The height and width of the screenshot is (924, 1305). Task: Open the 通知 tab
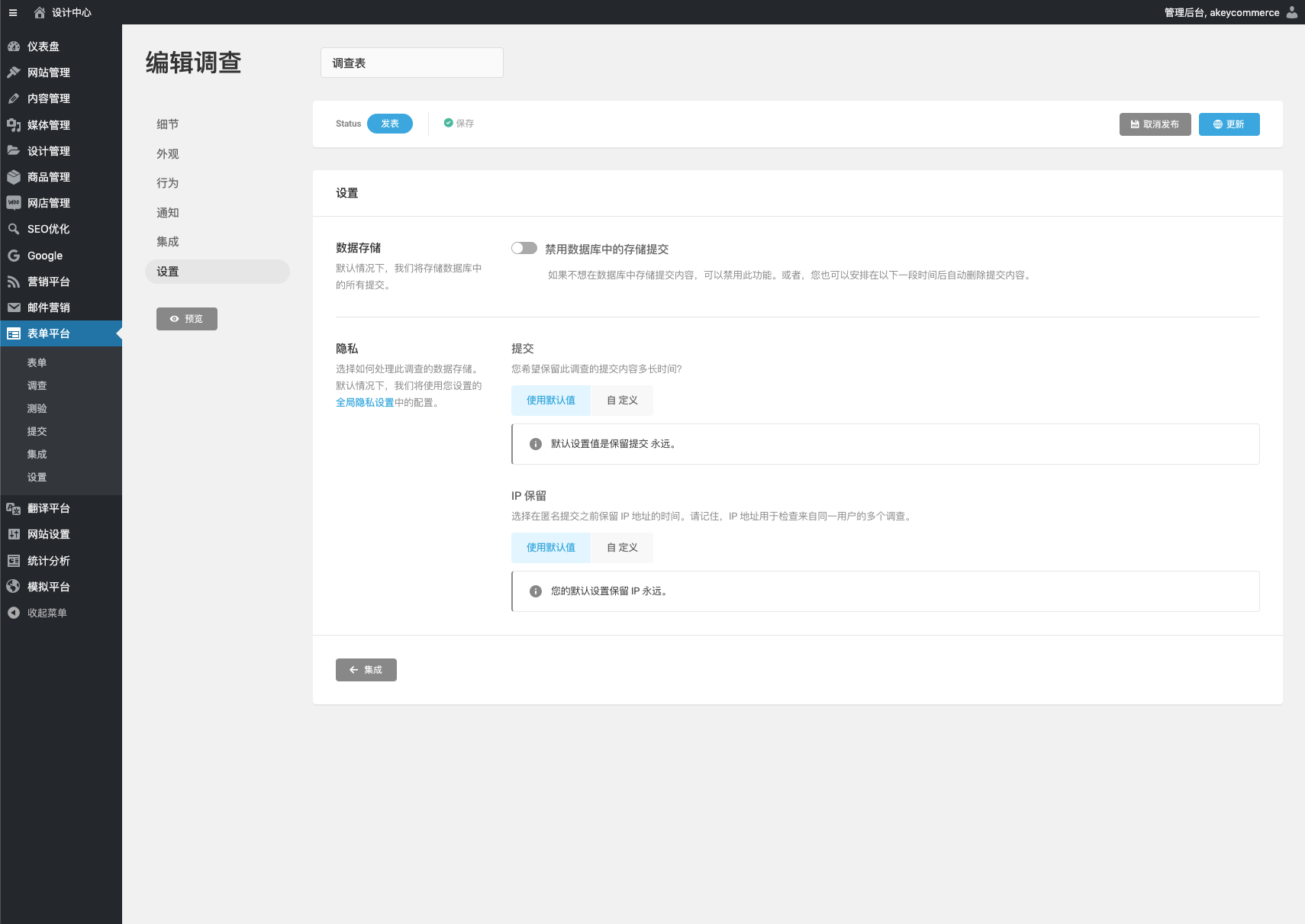click(168, 213)
